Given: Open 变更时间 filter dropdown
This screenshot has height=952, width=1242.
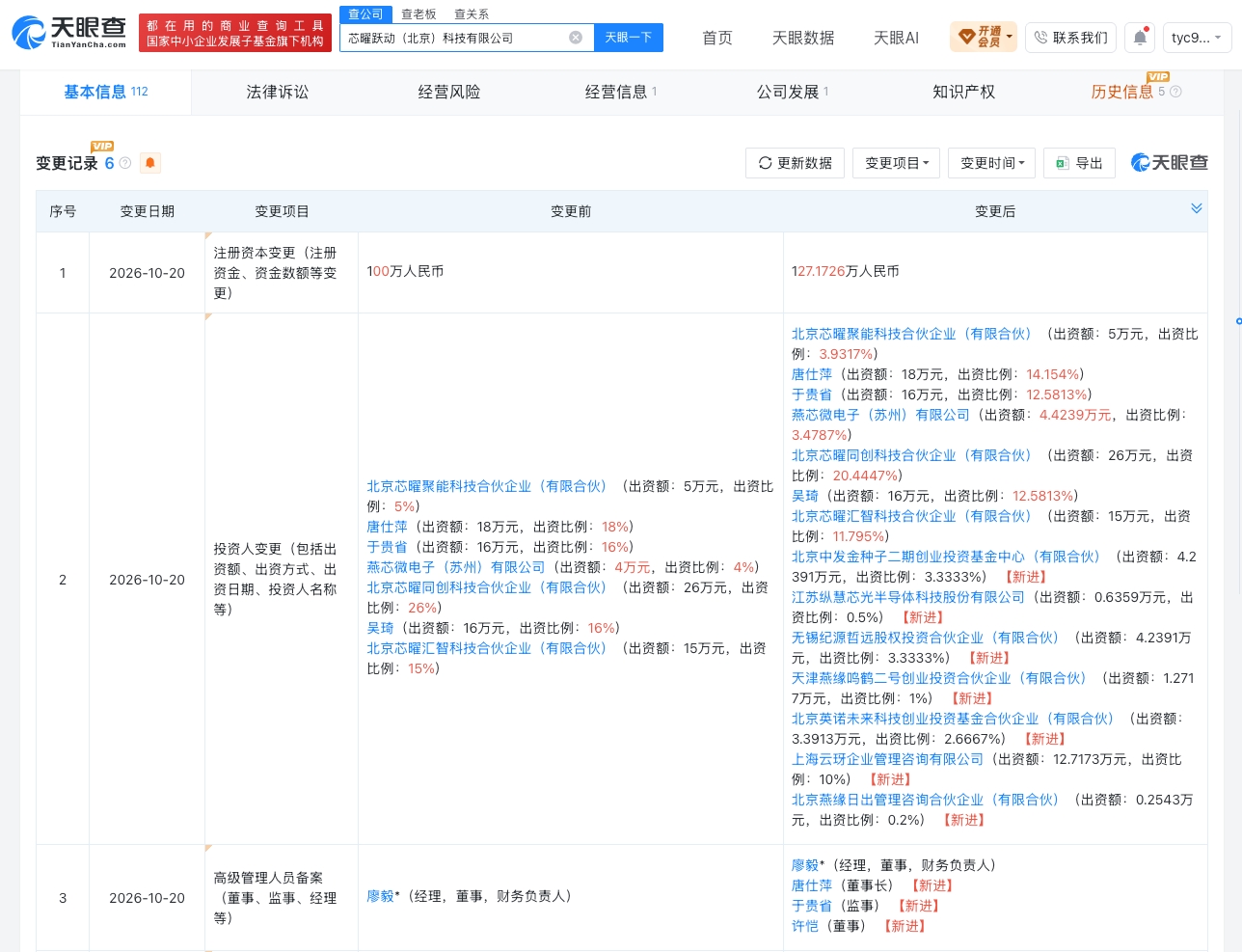Looking at the screenshot, I should (992, 163).
